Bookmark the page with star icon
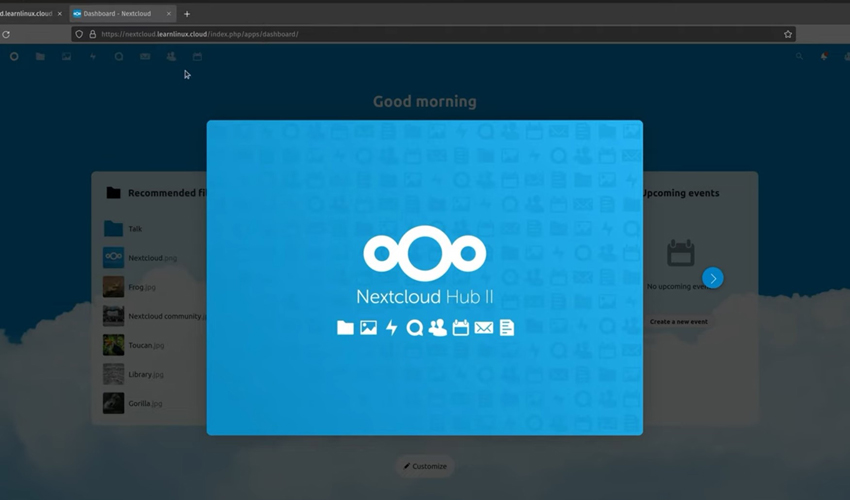Viewport: 850px width, 500px height. coord(788,34)
